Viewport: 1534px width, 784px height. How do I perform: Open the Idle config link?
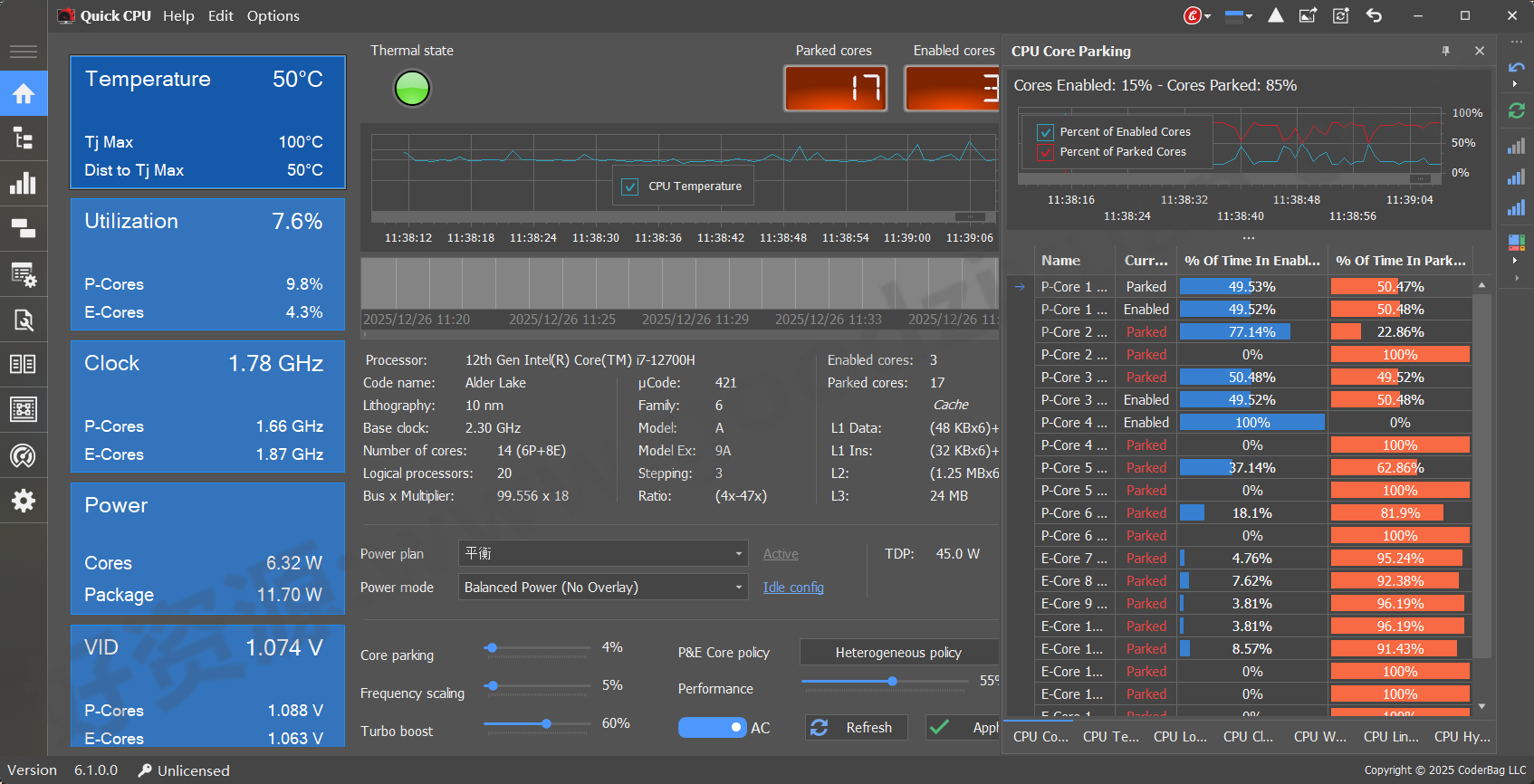click(x=793, y=588)
